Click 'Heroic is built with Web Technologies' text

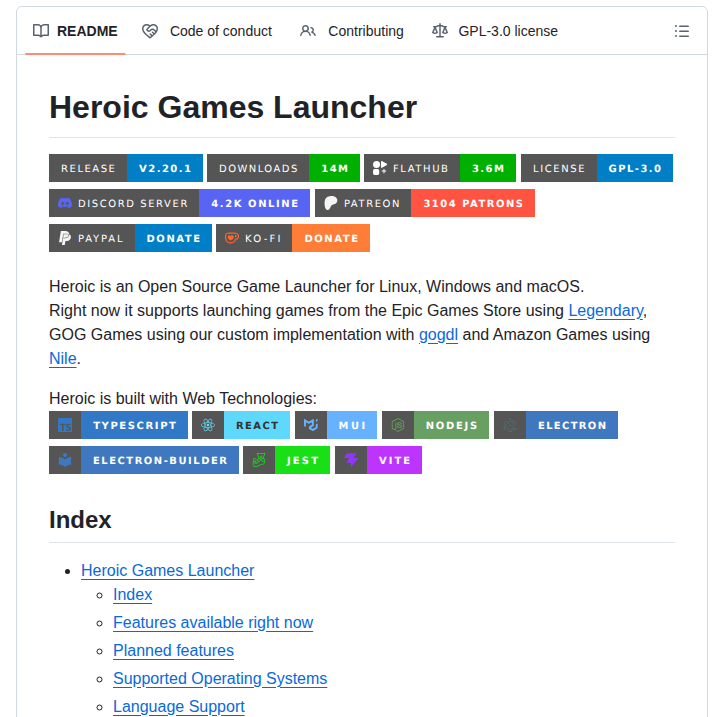[x=183, y=398]
